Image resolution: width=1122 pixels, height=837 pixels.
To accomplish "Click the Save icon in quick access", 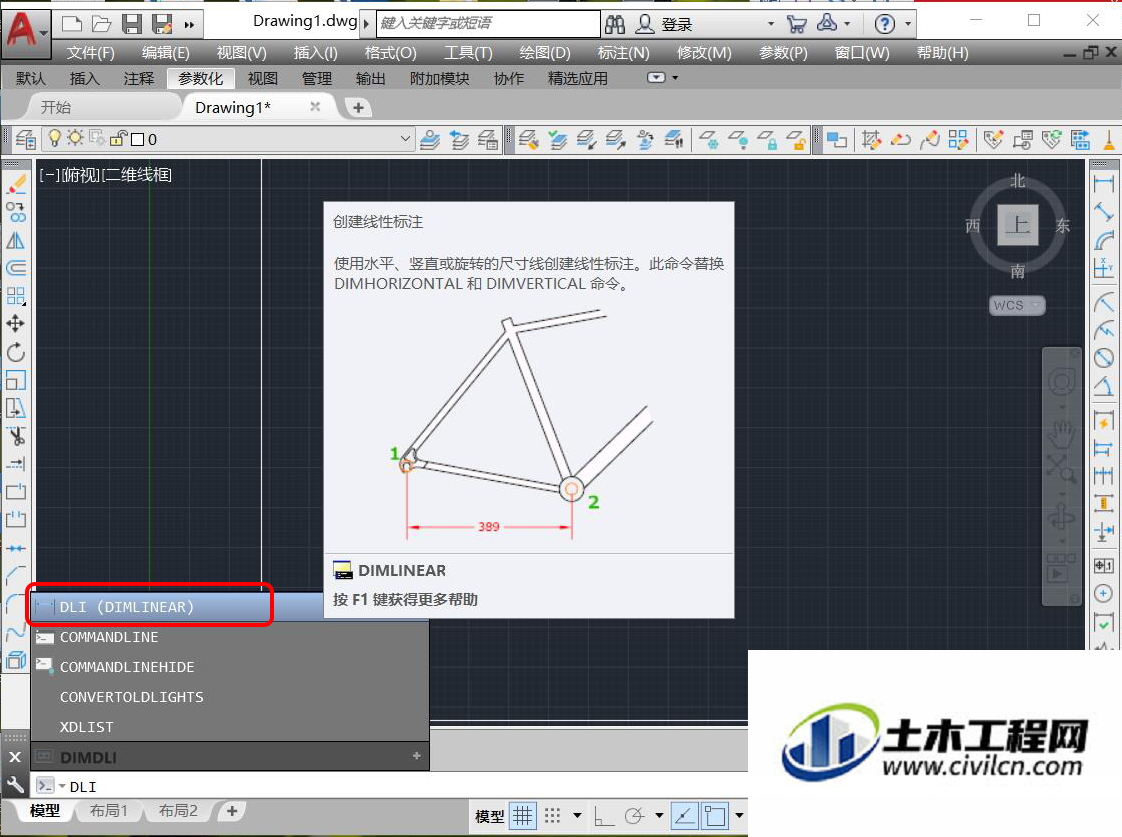I will coord(132,24).
